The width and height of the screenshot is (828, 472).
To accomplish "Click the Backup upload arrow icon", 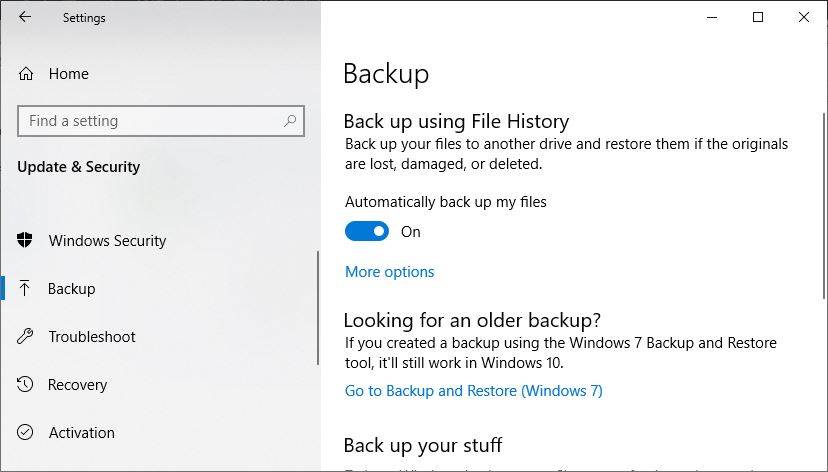I will coord(24,288).
